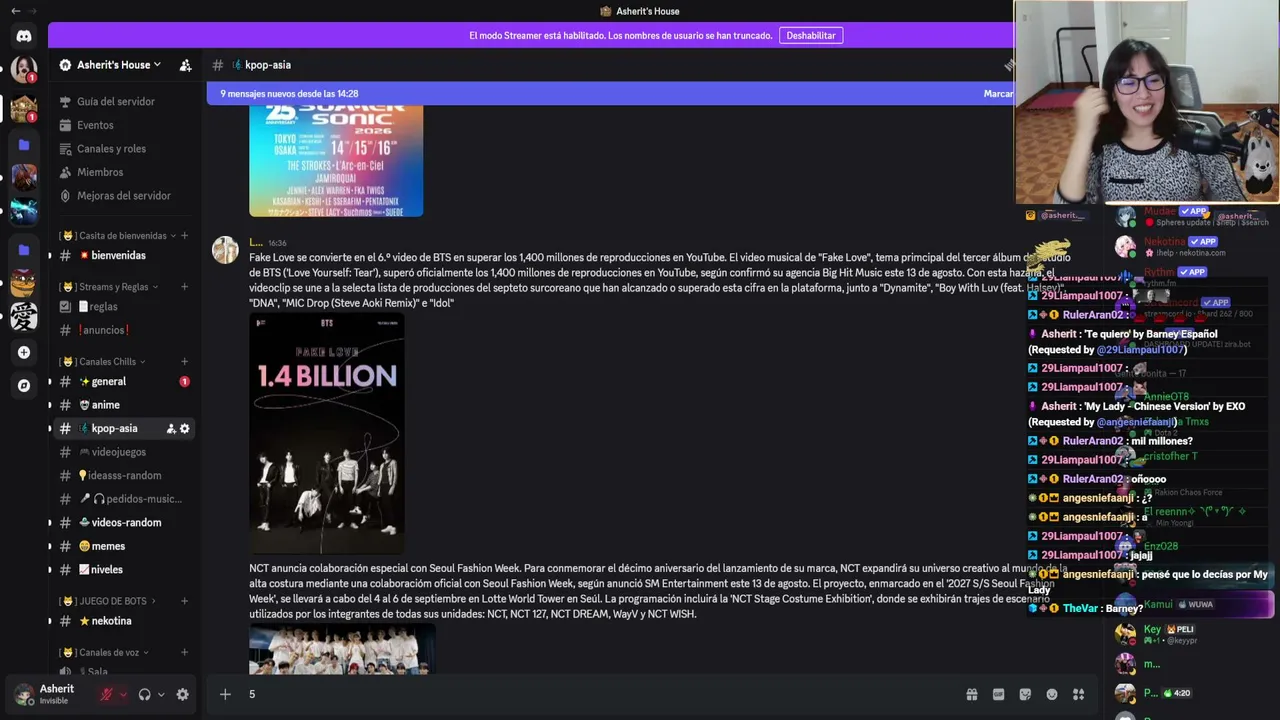The height and width of the screenshot is (720, 1280).
Task: Open Discord direct messages home icon
Action: click(24, 36)
